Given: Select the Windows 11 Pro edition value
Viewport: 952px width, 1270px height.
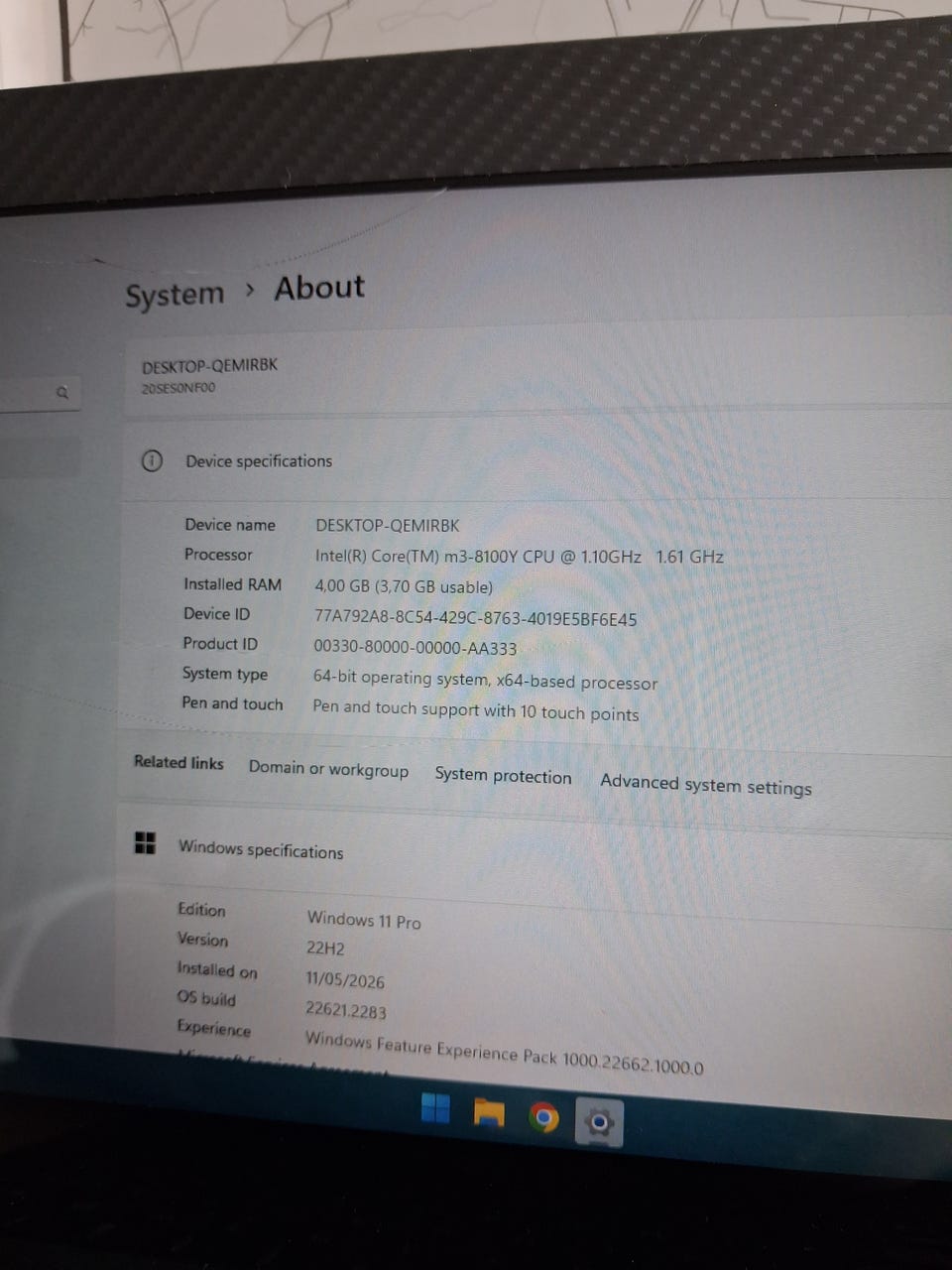Looking at the screenshot, I should 364,920.
